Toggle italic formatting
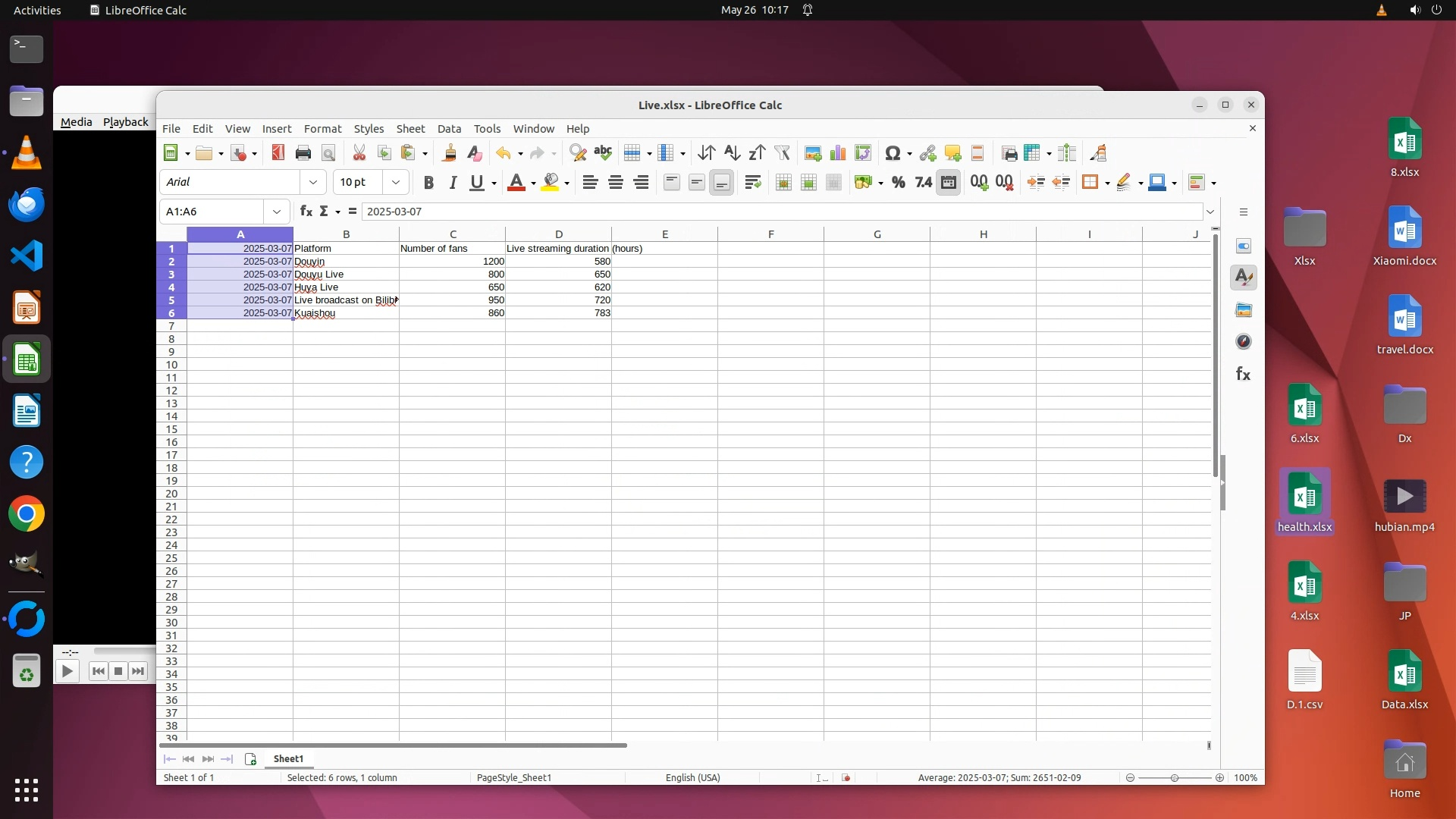 pyautogui.click(x=453, y=182)
